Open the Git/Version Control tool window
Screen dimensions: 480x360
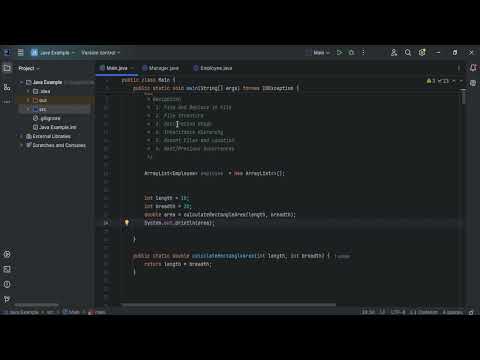tap(7, 299)
